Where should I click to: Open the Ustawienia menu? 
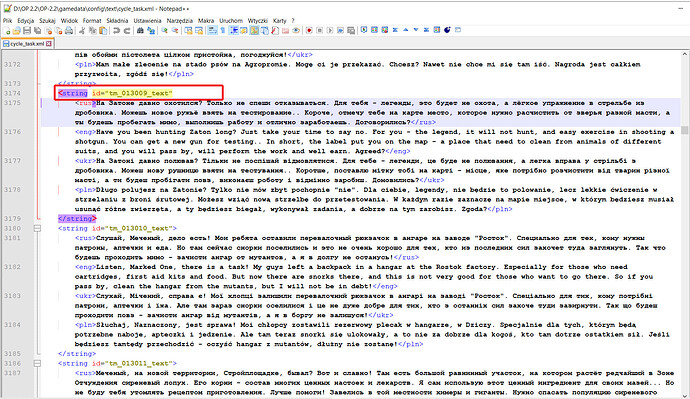(147, 21)
